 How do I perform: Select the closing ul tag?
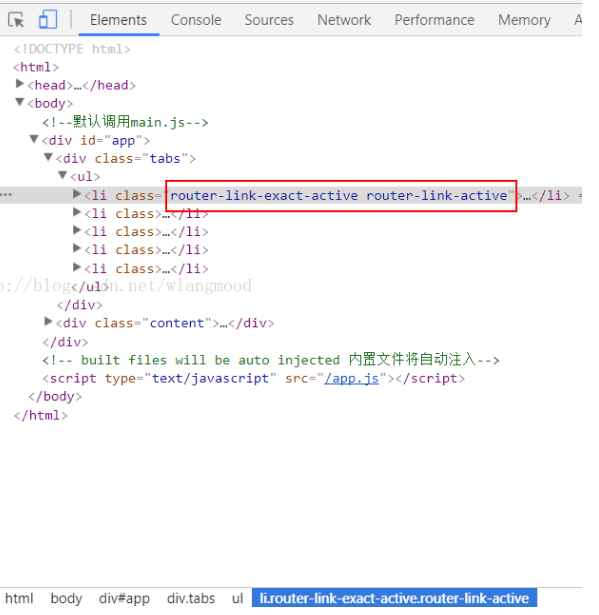coord(90,287)
